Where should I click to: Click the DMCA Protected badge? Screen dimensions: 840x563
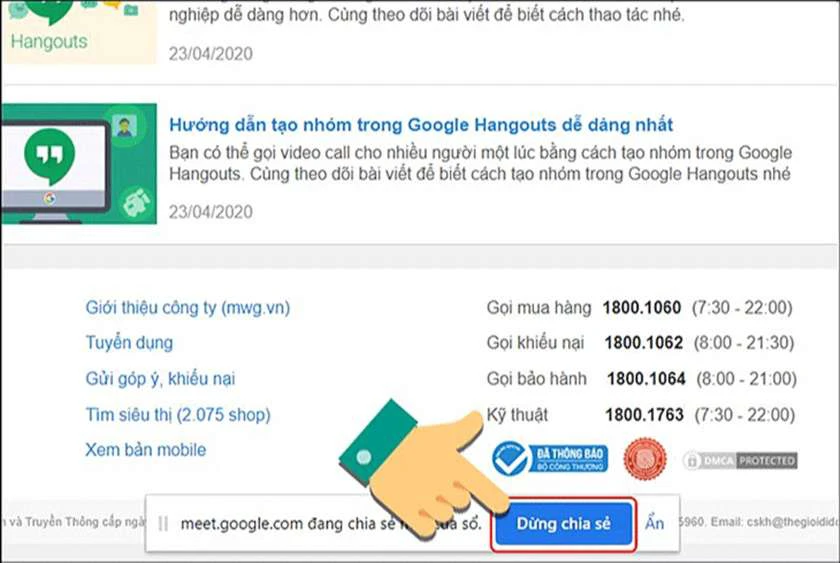pos(740,461)
